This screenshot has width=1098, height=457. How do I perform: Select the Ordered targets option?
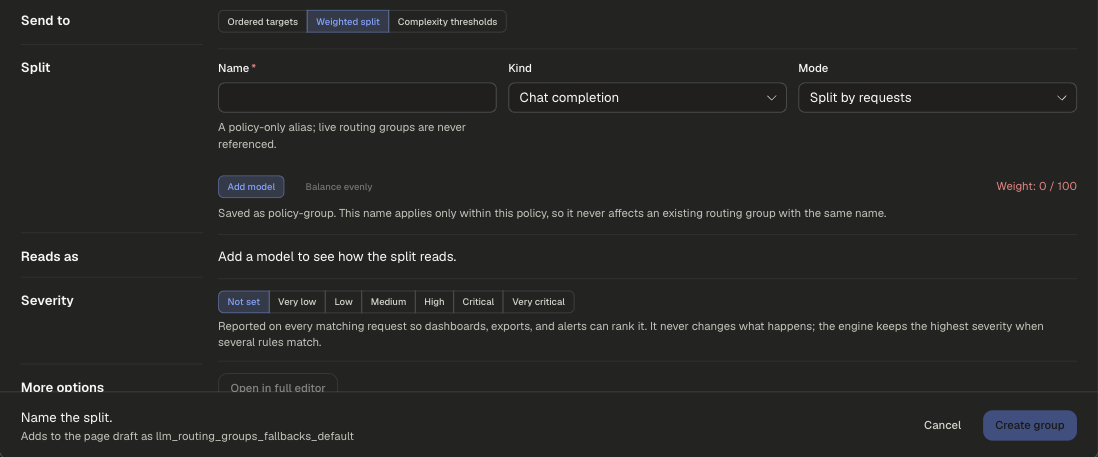(263, 22)
